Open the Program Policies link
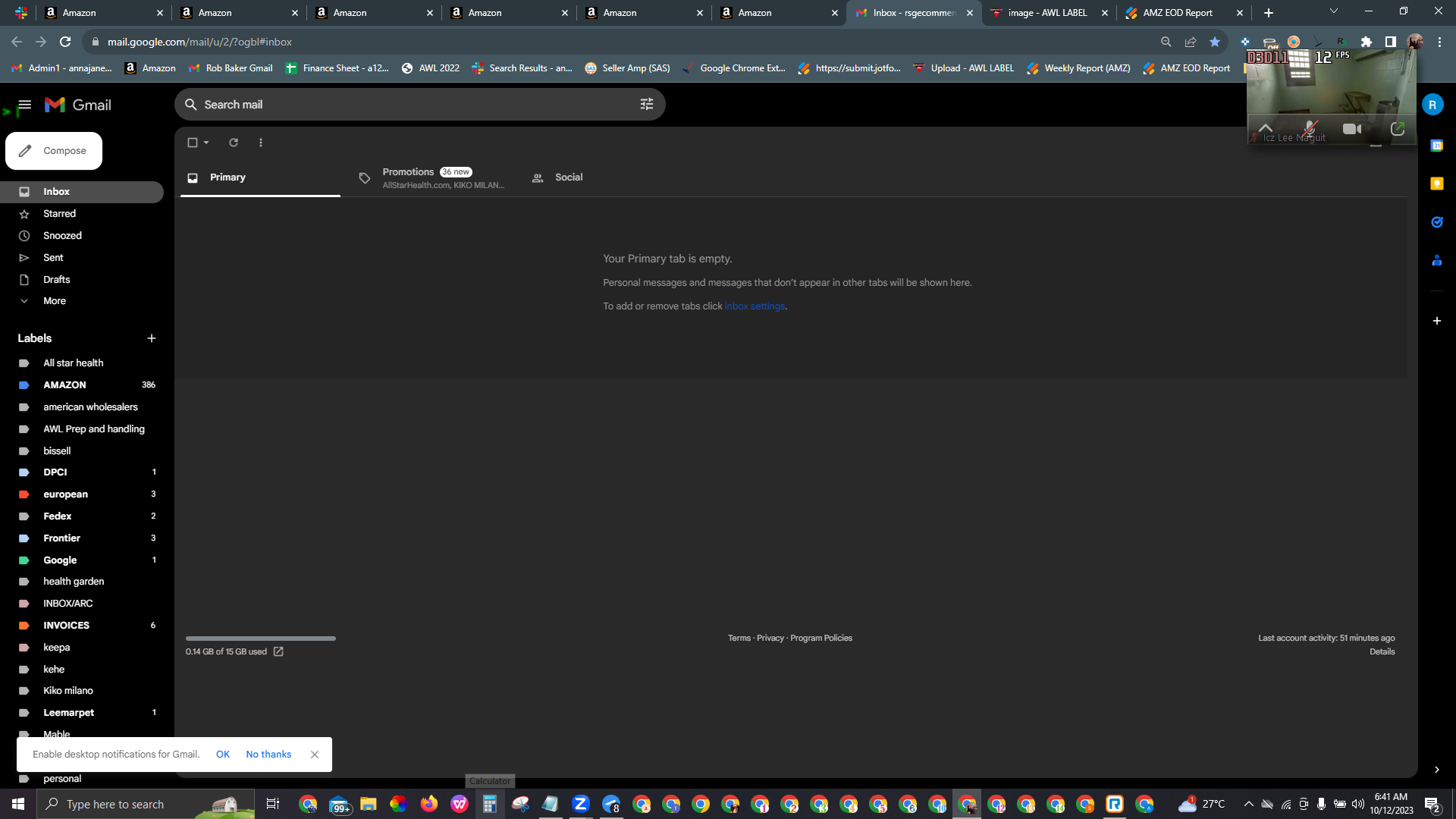Viewport: 1456px width, 819px height. 821,639
